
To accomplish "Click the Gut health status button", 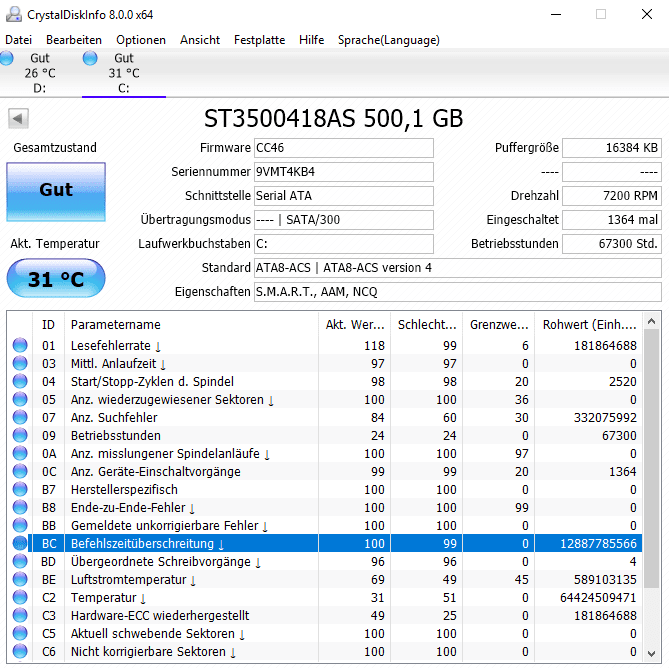I will click(55, 189).
